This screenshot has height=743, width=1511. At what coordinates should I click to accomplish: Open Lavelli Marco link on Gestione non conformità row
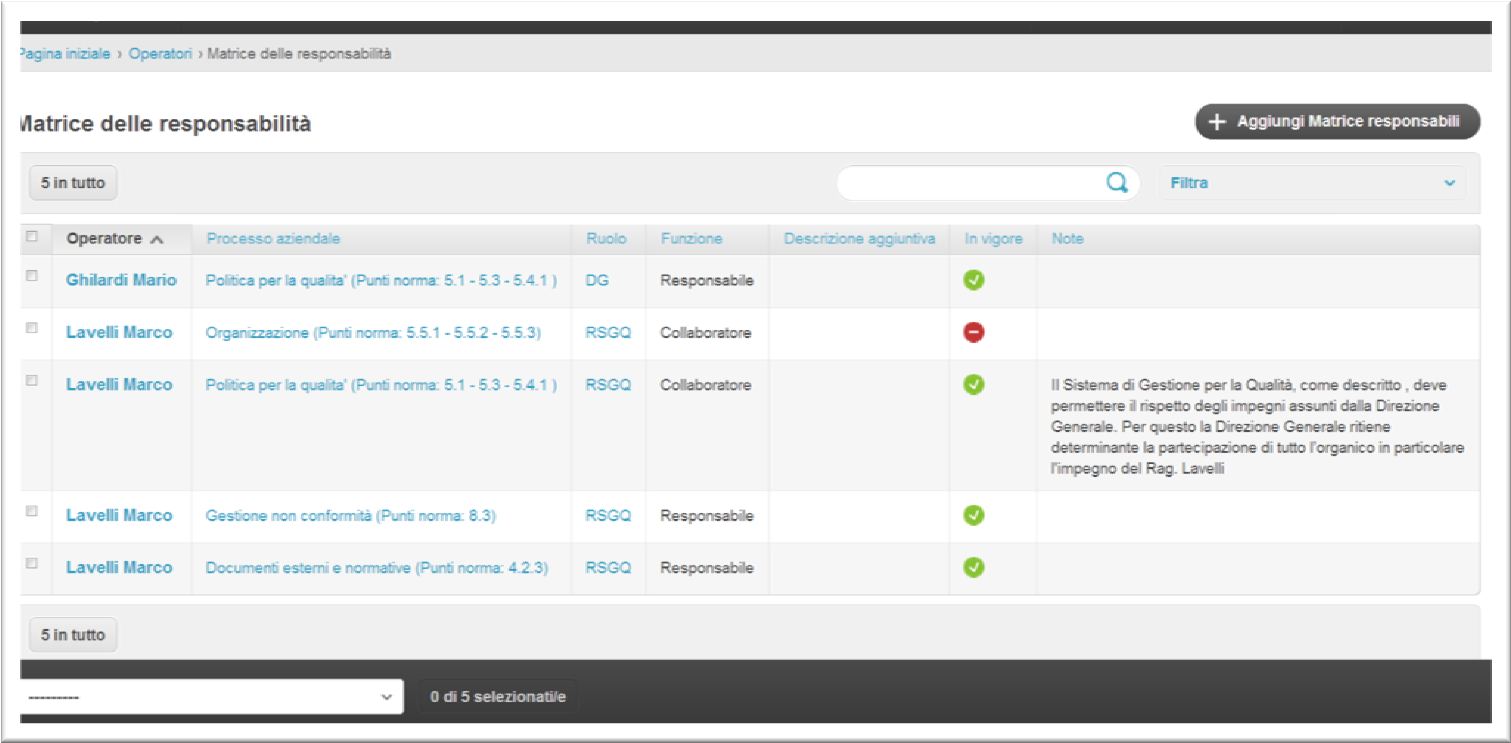[119, 515]
